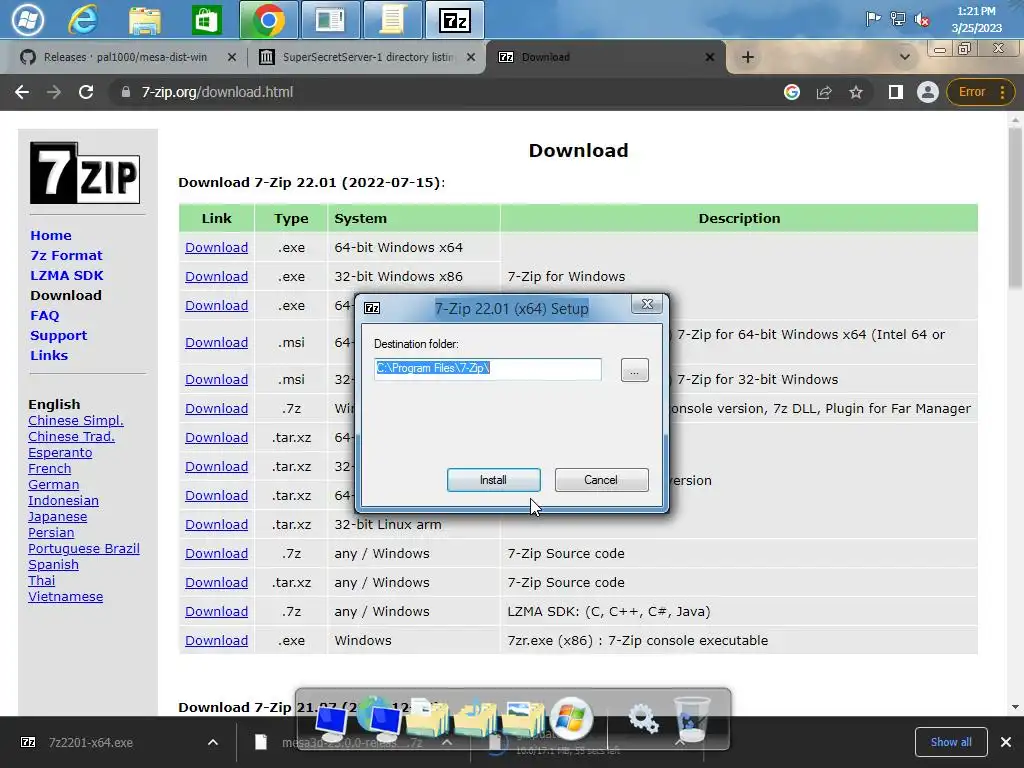Open the Support sidebar link

coord(58,336)
